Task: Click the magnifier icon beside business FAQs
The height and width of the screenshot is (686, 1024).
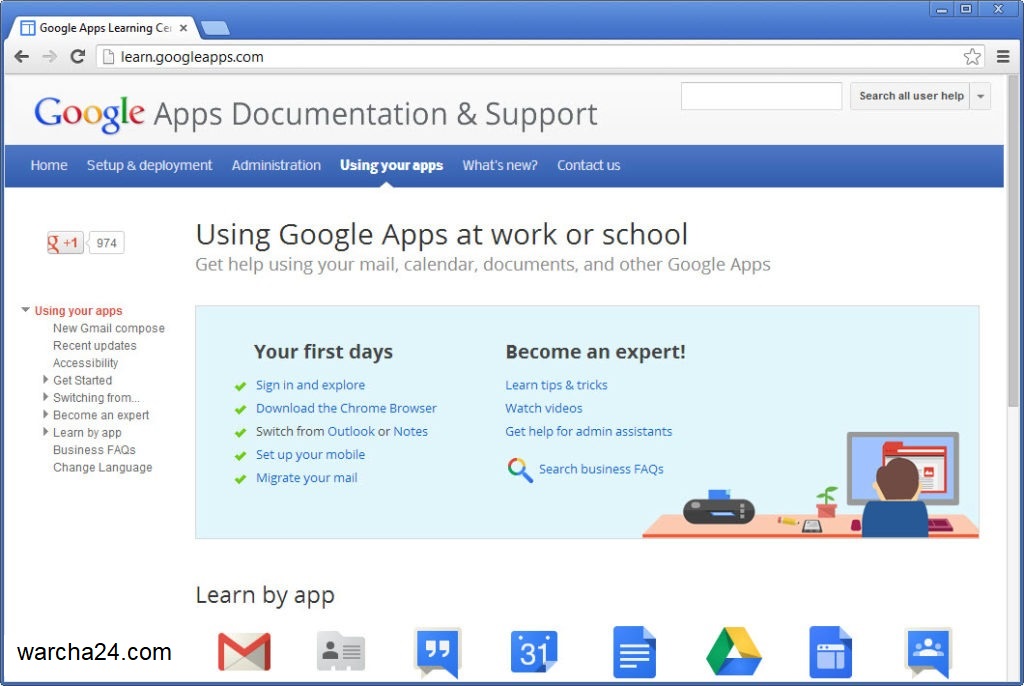Action: click(x=520, y=470)
